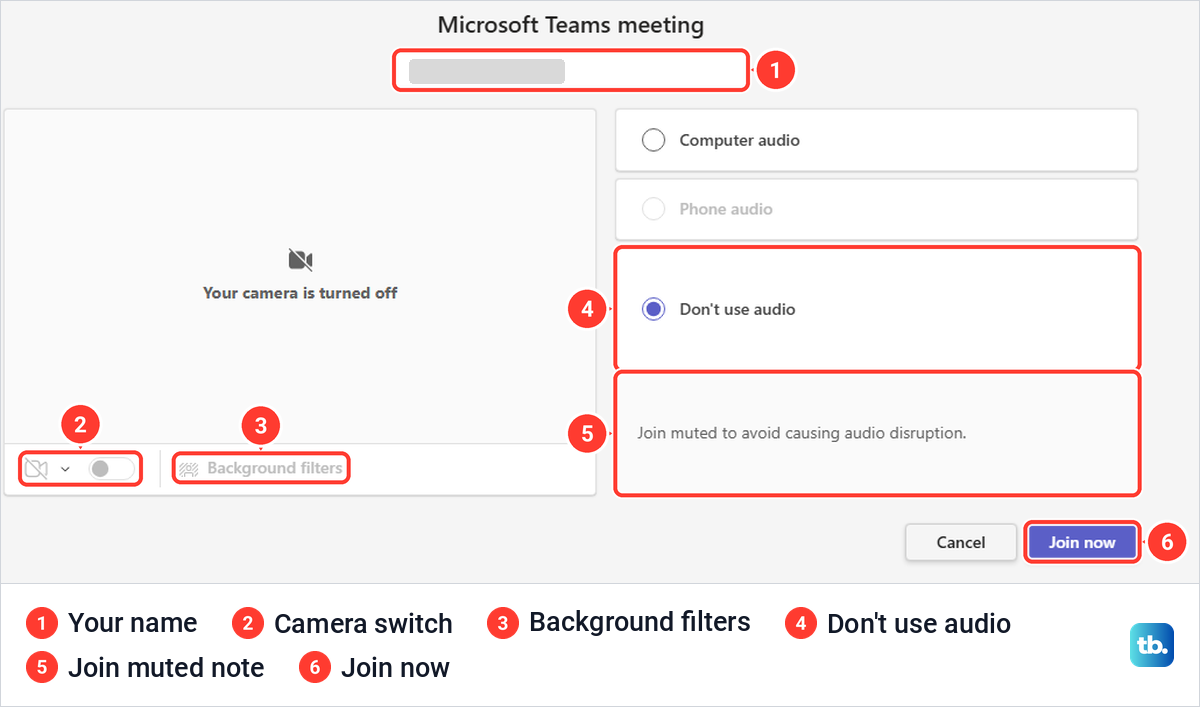The image size is (1200, 707).
Task: Click the Join now button
Action: (1082, 542)
